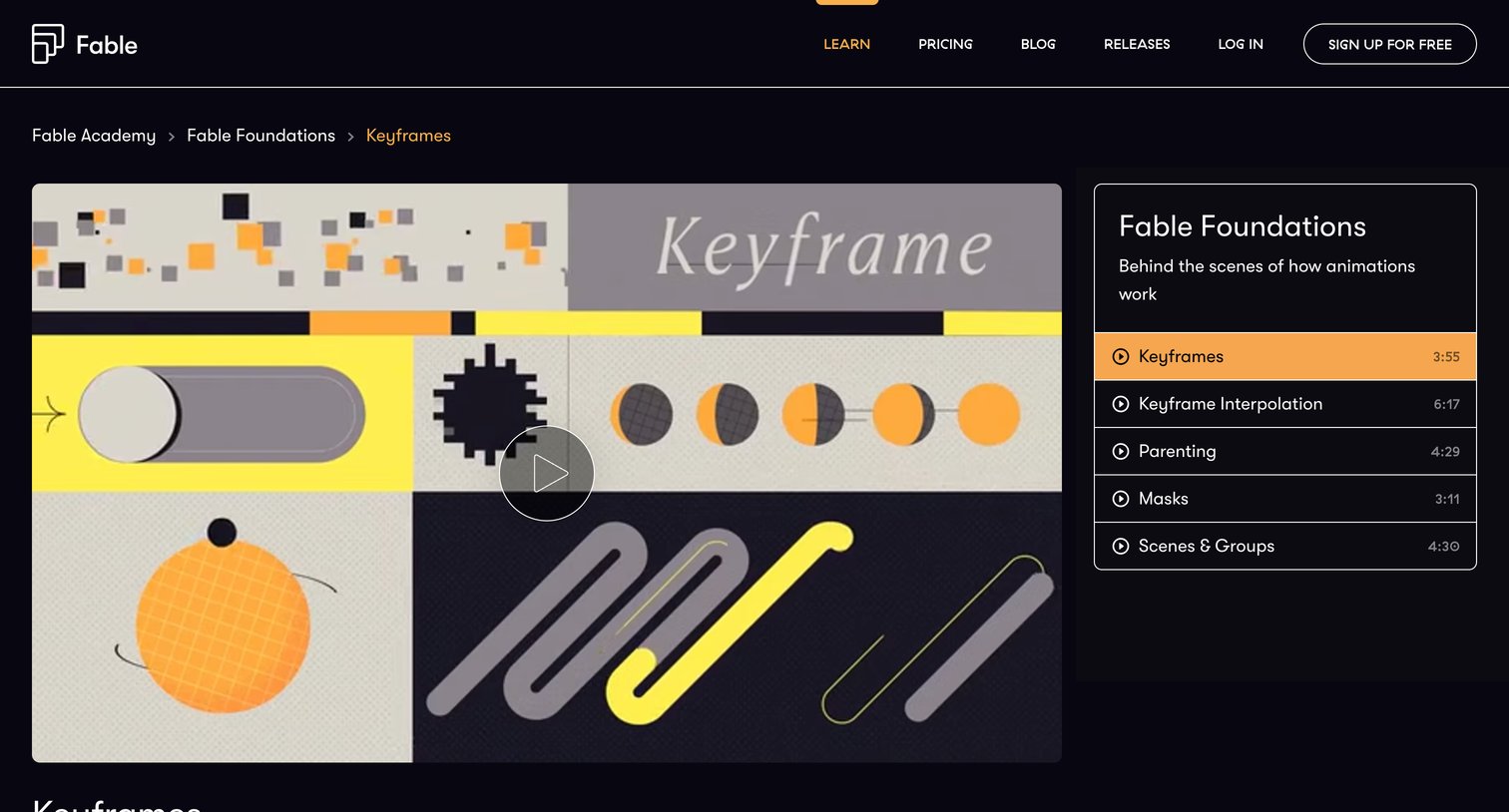Image resolution: width=1509 pixels, height=812 pixels.
Task: Click play icon beside Keyframe Interpolation
Action: [1121, 404]
